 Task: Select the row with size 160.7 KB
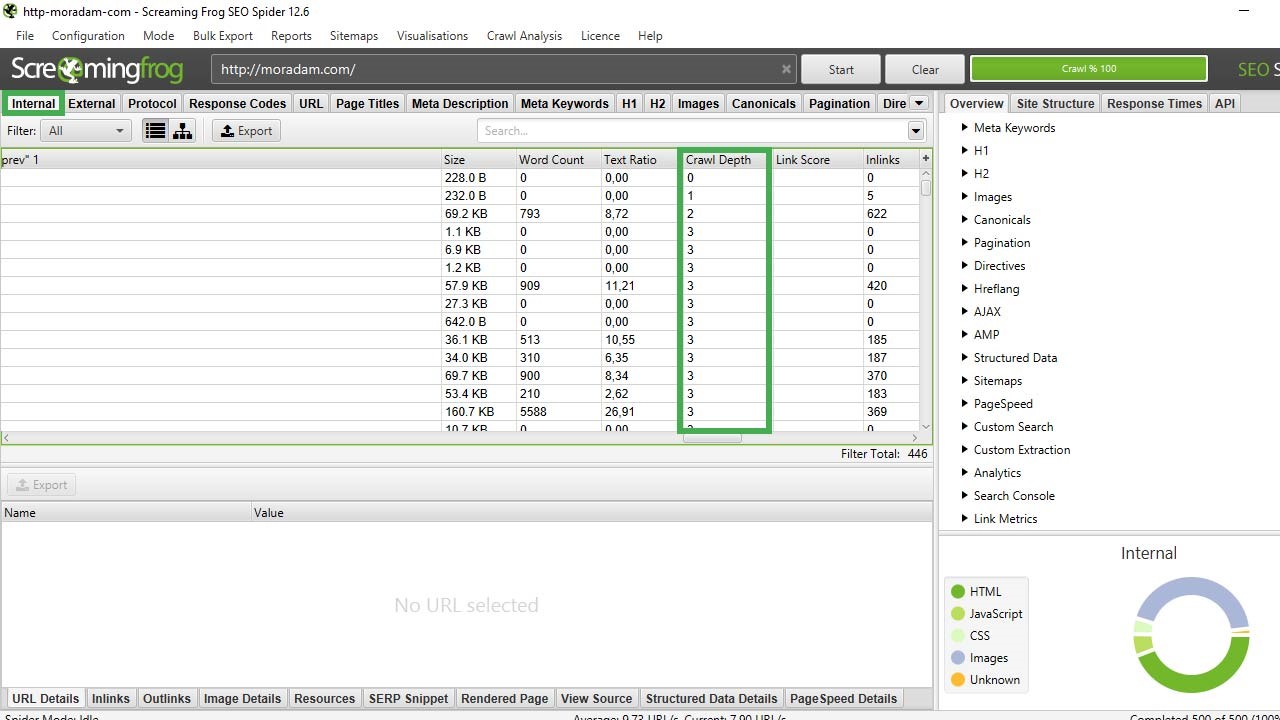click(460, 412)
